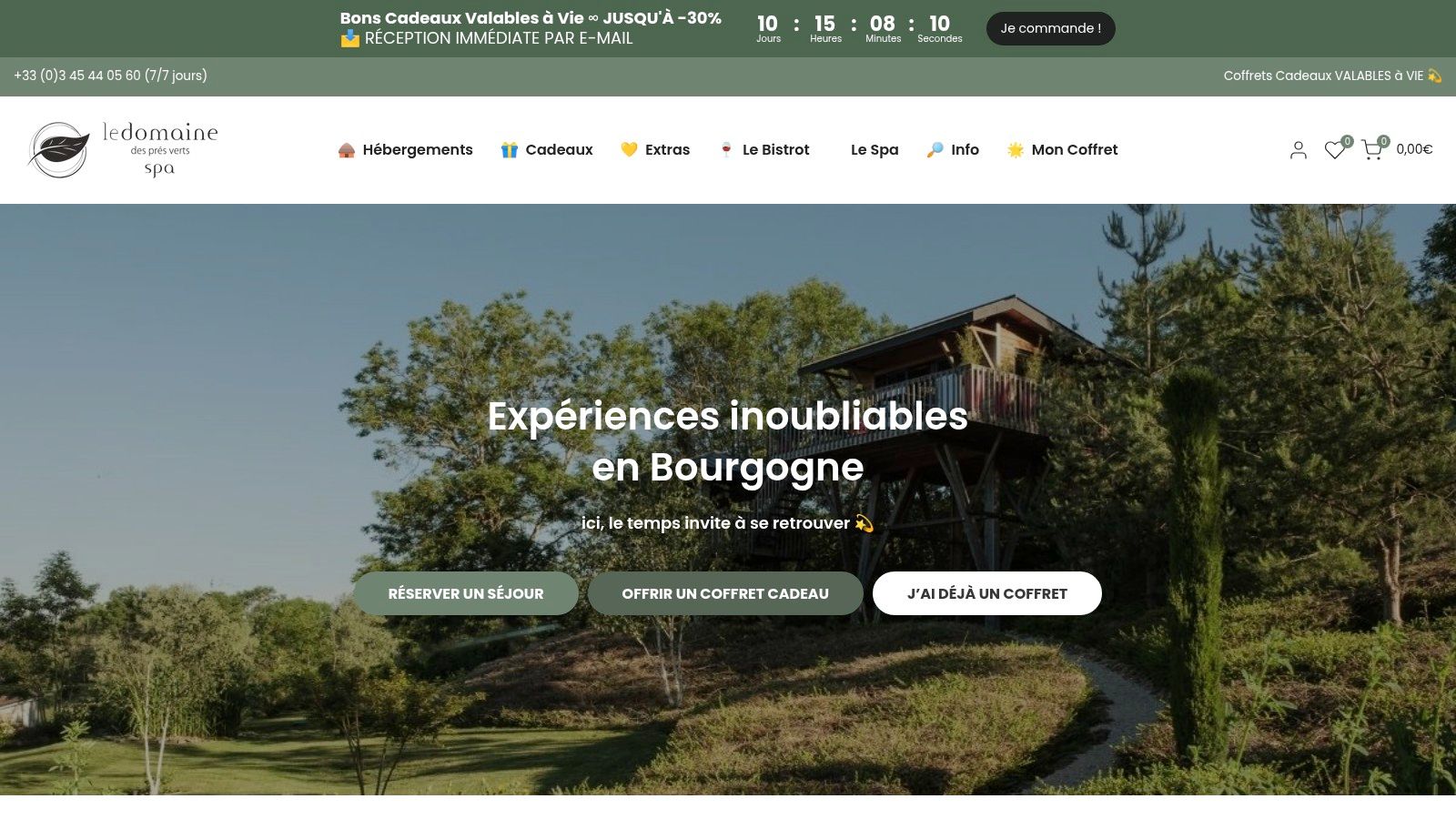Open the Extras menu
Image resolution: width=1456 pixels, height=819 pixels.
[655, 150]
